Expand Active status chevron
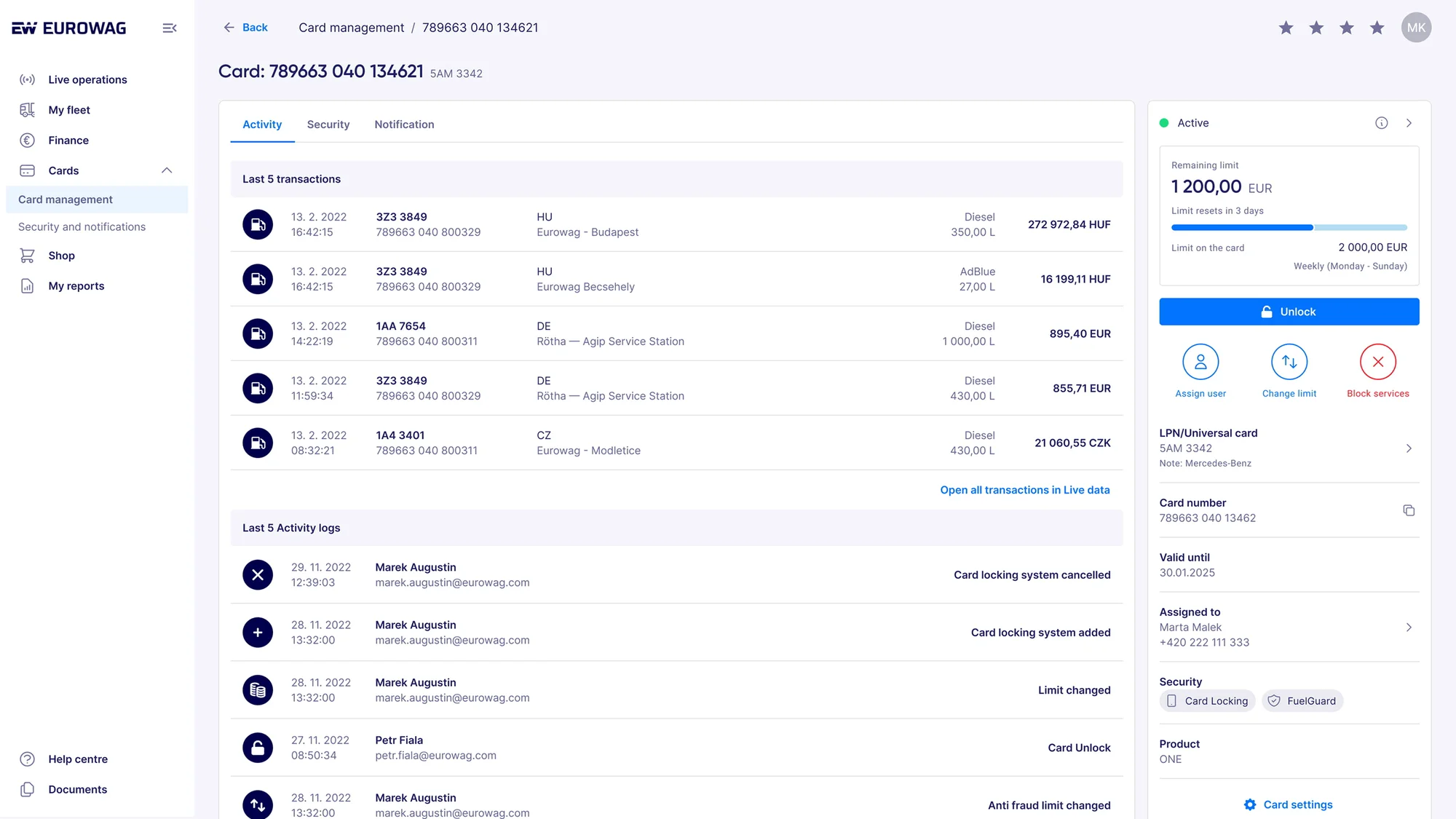Screen dimensions: 1456x819 click(1409, 123)
